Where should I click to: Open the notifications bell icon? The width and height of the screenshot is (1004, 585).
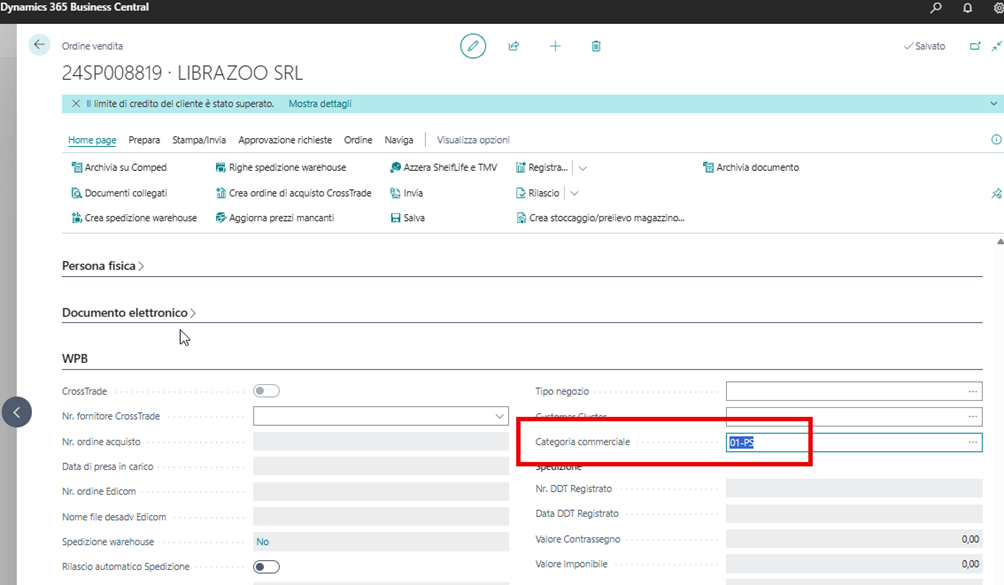coord(968,8)
